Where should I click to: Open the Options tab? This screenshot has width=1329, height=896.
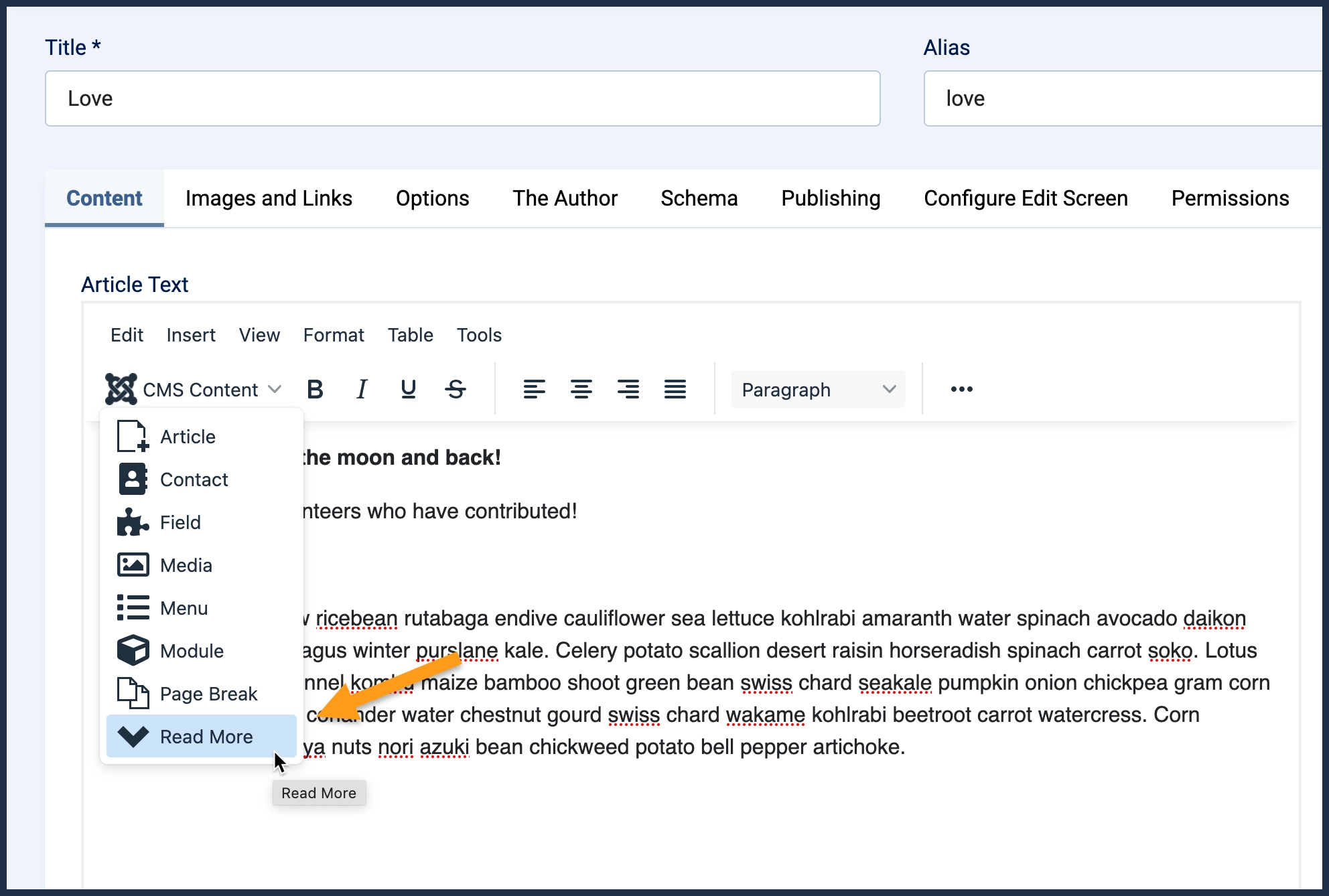pyautogui.click(x=432, y=198)
